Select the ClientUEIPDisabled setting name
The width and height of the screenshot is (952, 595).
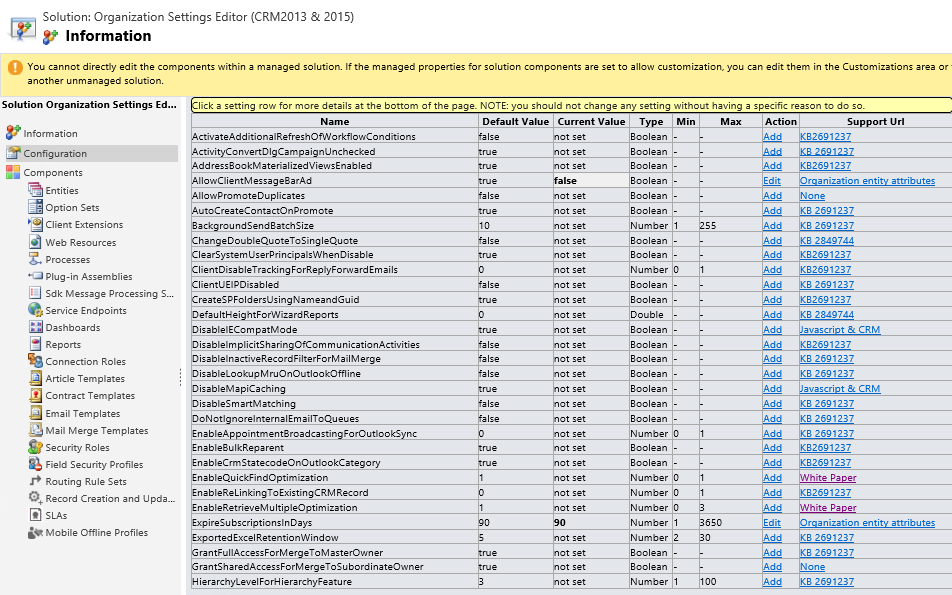pyautogui.click(x=236, y=284)
